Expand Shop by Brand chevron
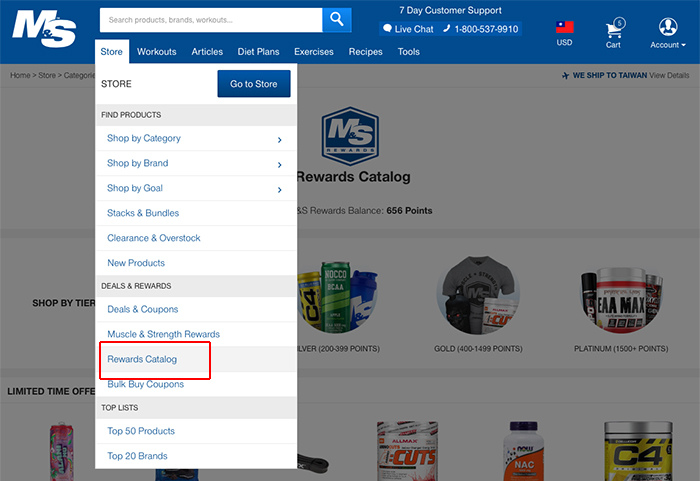 tap(279, 165)
